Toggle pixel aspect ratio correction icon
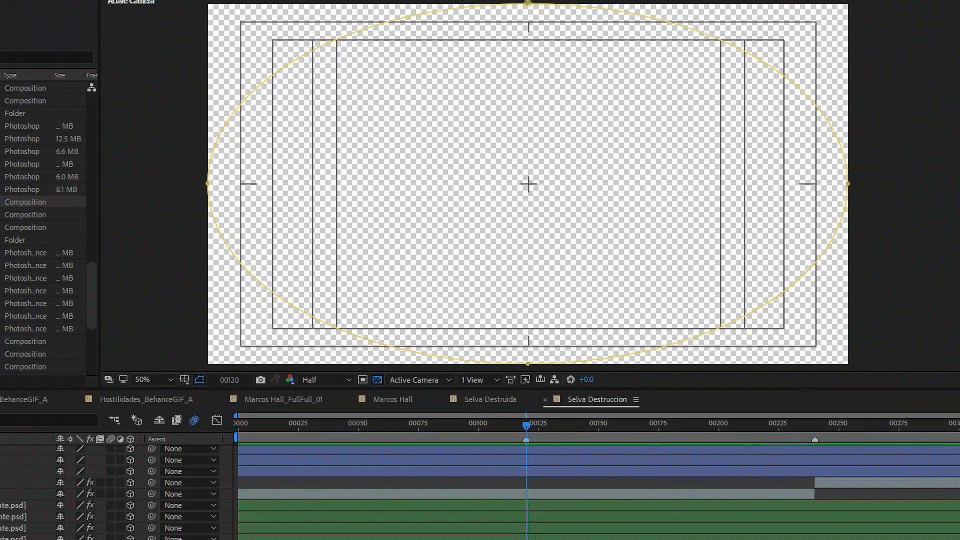960x540 pixels. (x=511, y=380)
